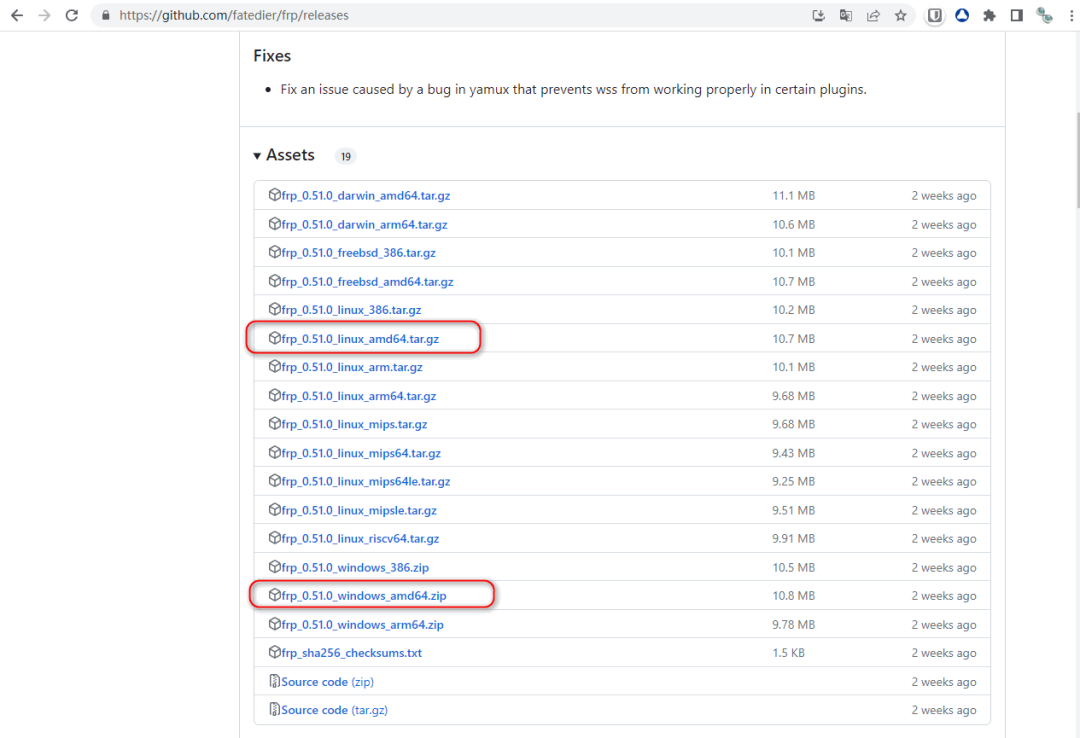Toggle the browser side panel icon

(x=1016, y=15)
